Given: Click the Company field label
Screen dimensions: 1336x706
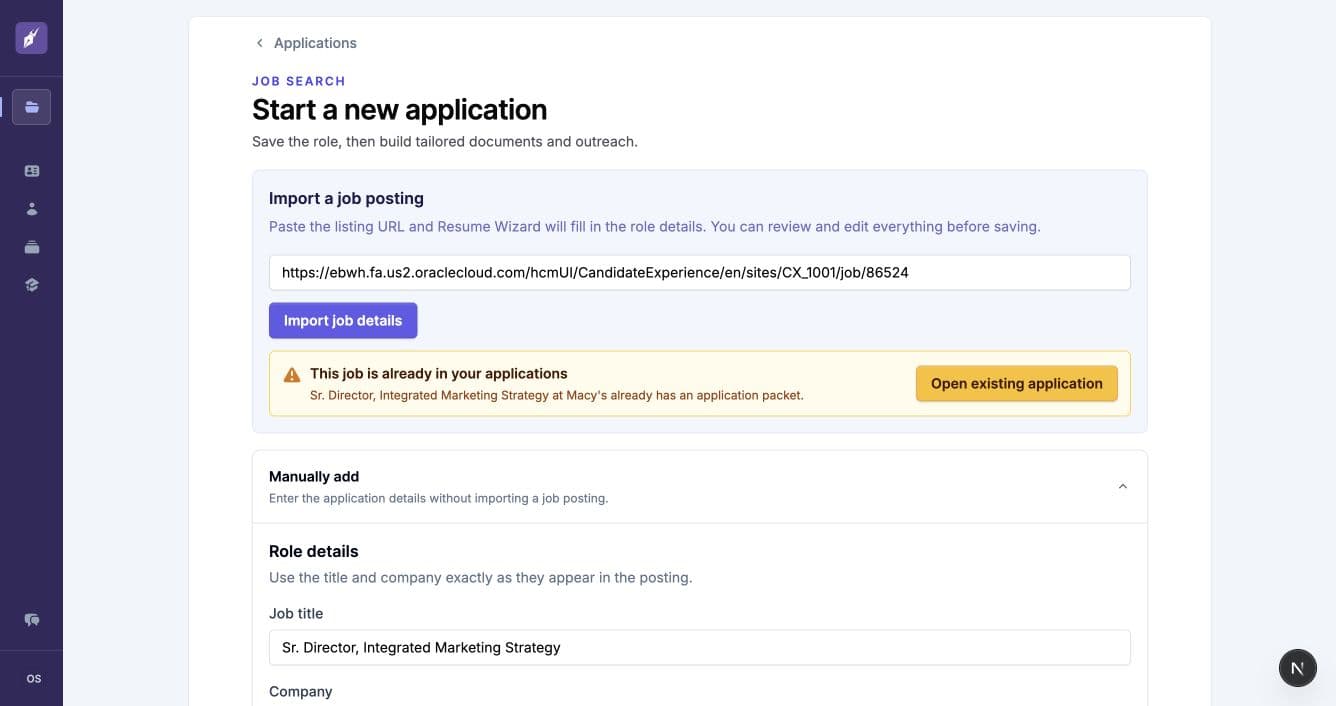Looking at the screenshot, I should pyautogui.click(x=300, y=691).
